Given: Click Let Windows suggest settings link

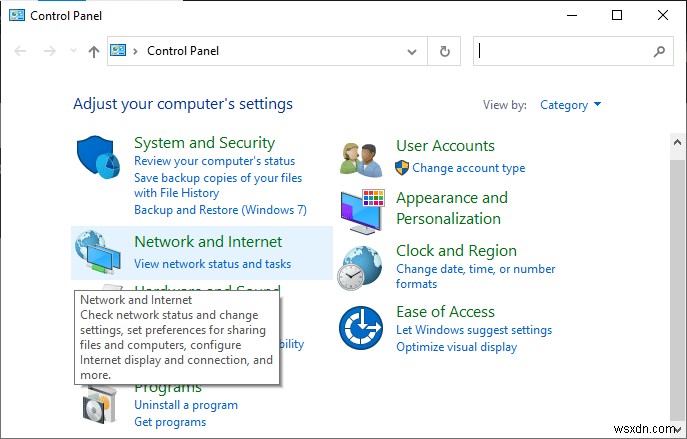Looking at the screenshot, I should pos(473,330).
